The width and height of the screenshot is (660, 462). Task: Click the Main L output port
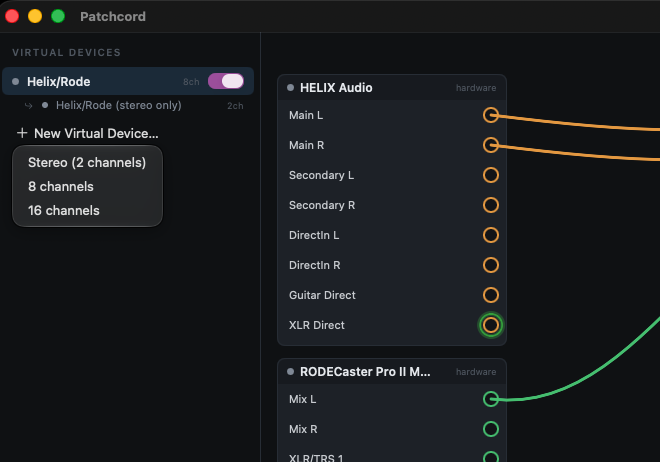(491, 115)
